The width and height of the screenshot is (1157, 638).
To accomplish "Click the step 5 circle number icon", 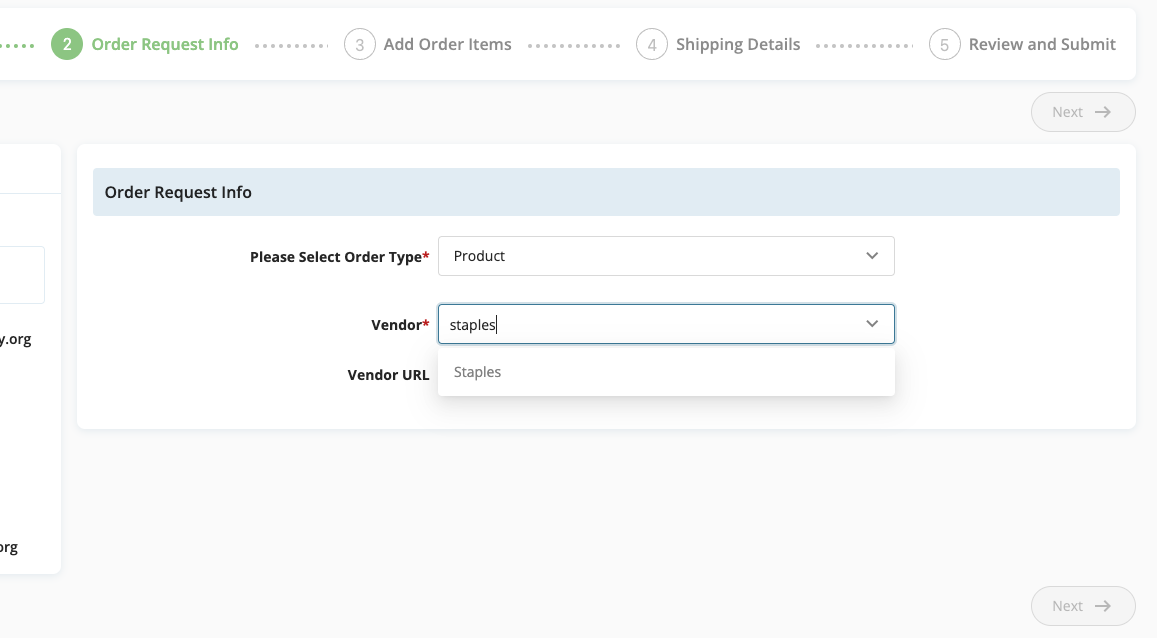I will click(944, 44).
